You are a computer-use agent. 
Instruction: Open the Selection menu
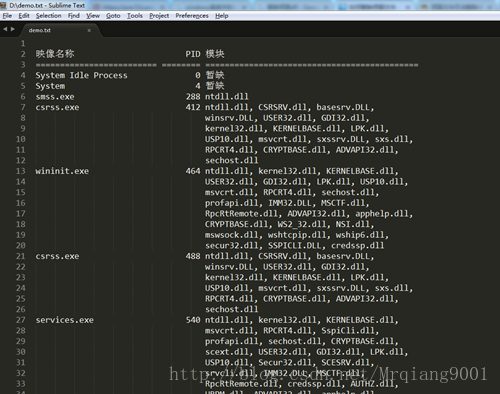pos(49,16)
